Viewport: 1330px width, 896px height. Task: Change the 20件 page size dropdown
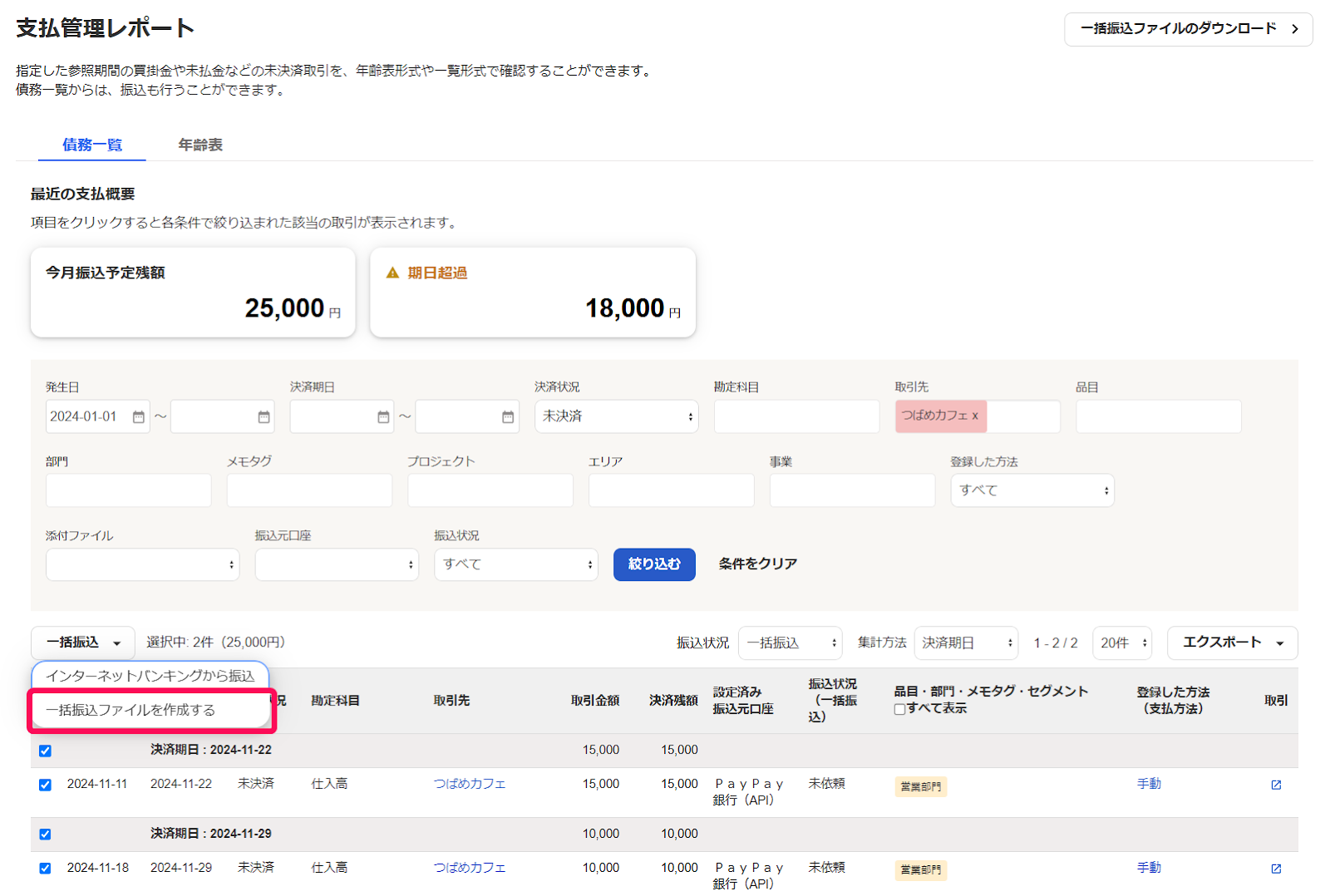(x=1122, y=642)
